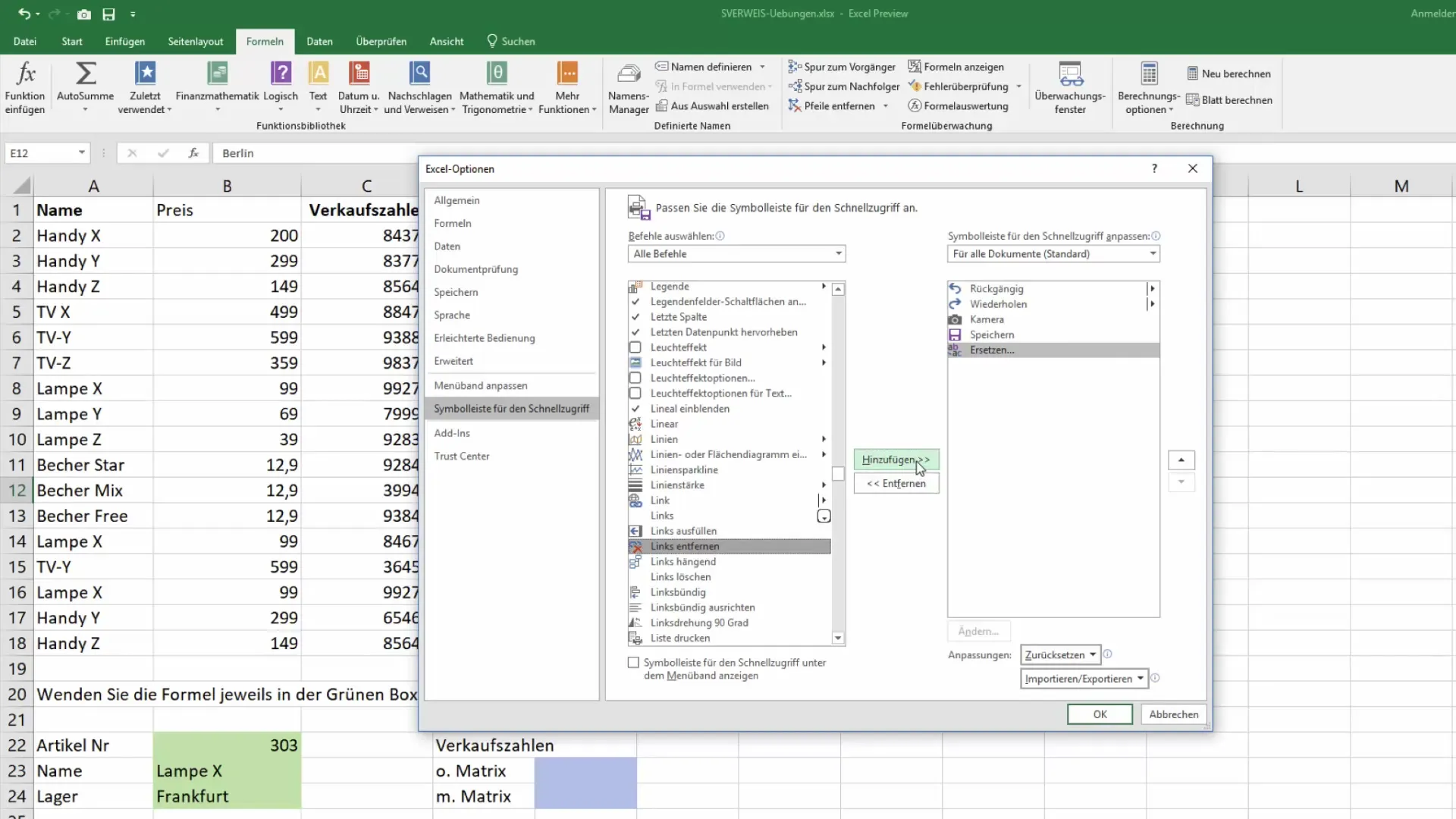The width and height of the screenshot is (1456, 819).
Task: Open the Name Box dropdown arrow
Action: tap(81, 153)
